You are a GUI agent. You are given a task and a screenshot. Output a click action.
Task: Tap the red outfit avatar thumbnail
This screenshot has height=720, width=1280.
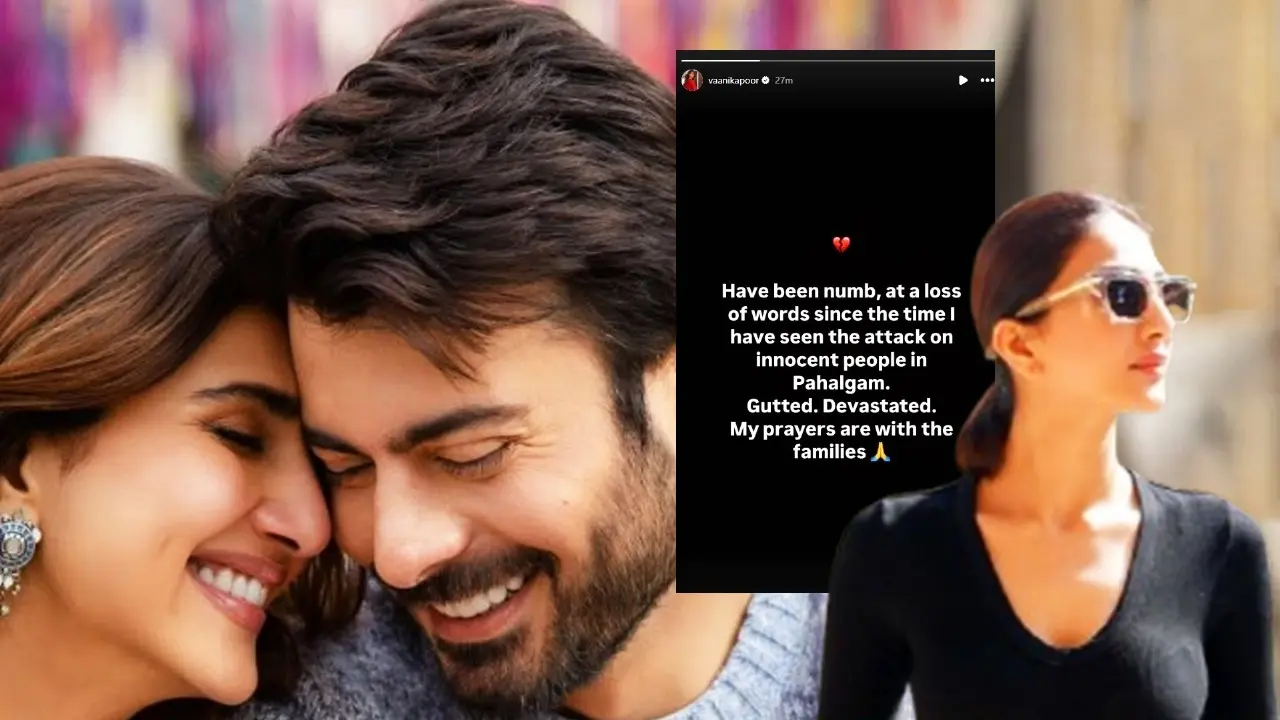click(x=693, y=81)
